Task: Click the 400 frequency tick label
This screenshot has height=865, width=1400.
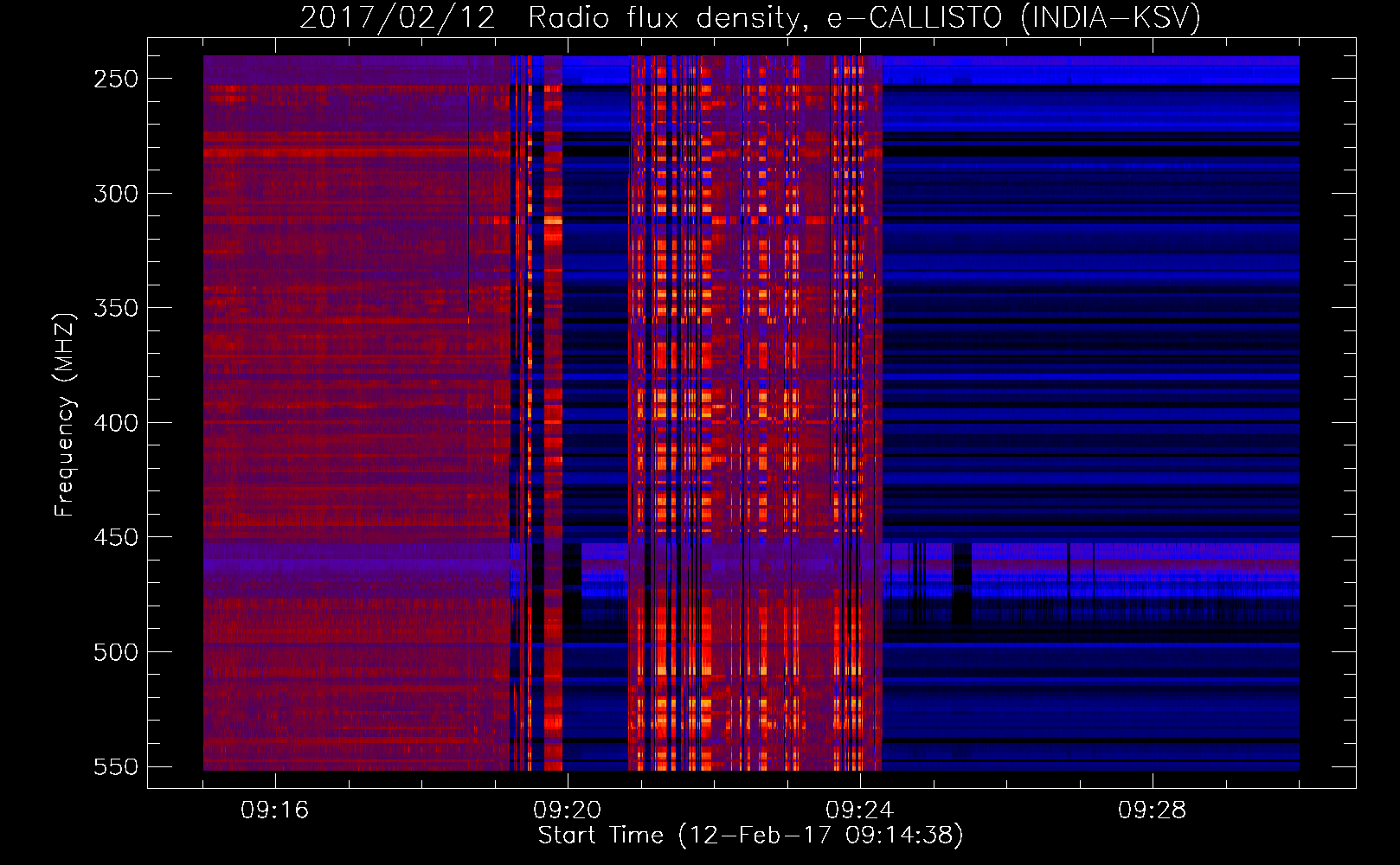Action: pyautogui.click(x=116, y=423)
